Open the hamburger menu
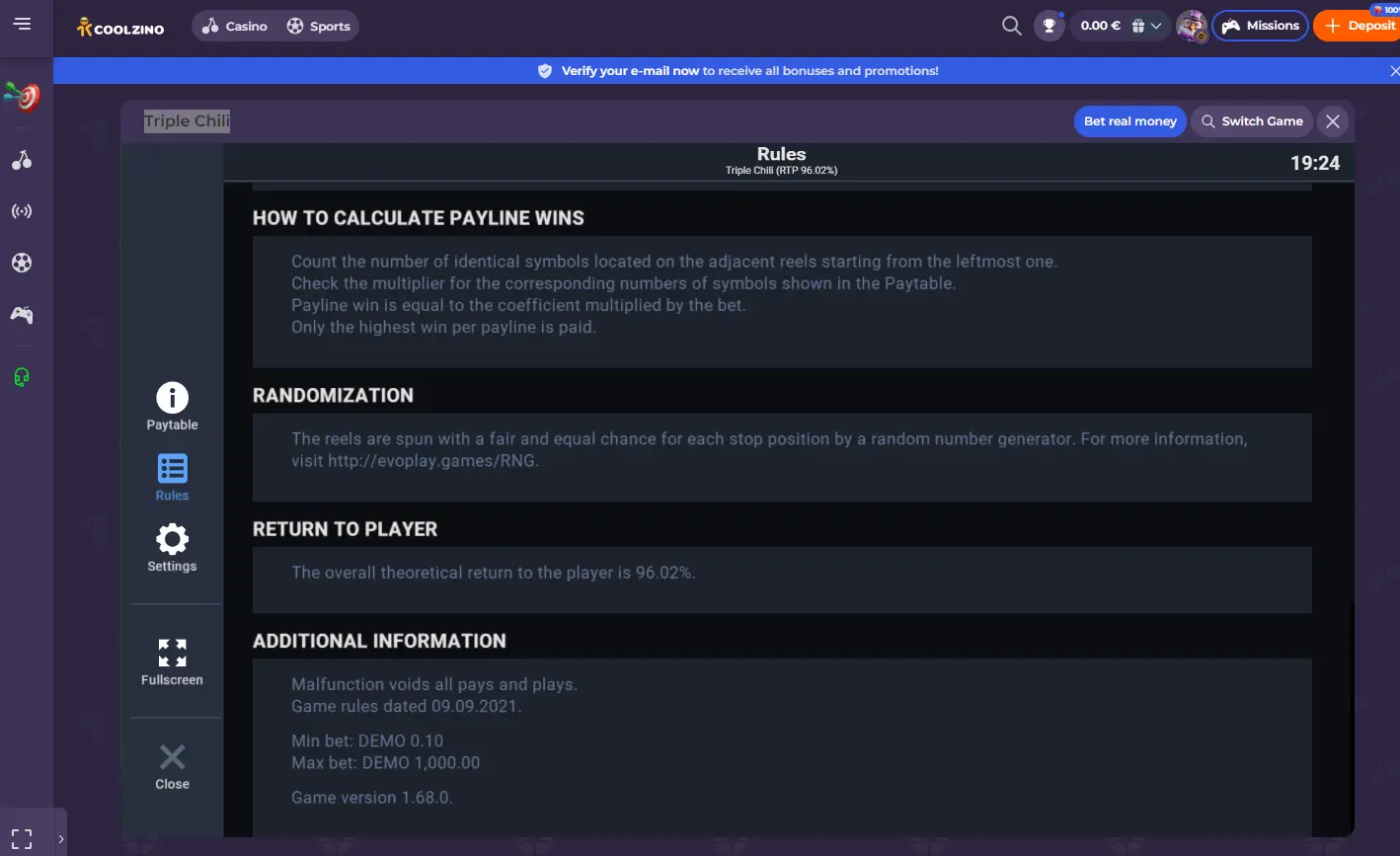The height and width of the screenshot is (856, 1400). pyautogui.click(x=23, y=24)
